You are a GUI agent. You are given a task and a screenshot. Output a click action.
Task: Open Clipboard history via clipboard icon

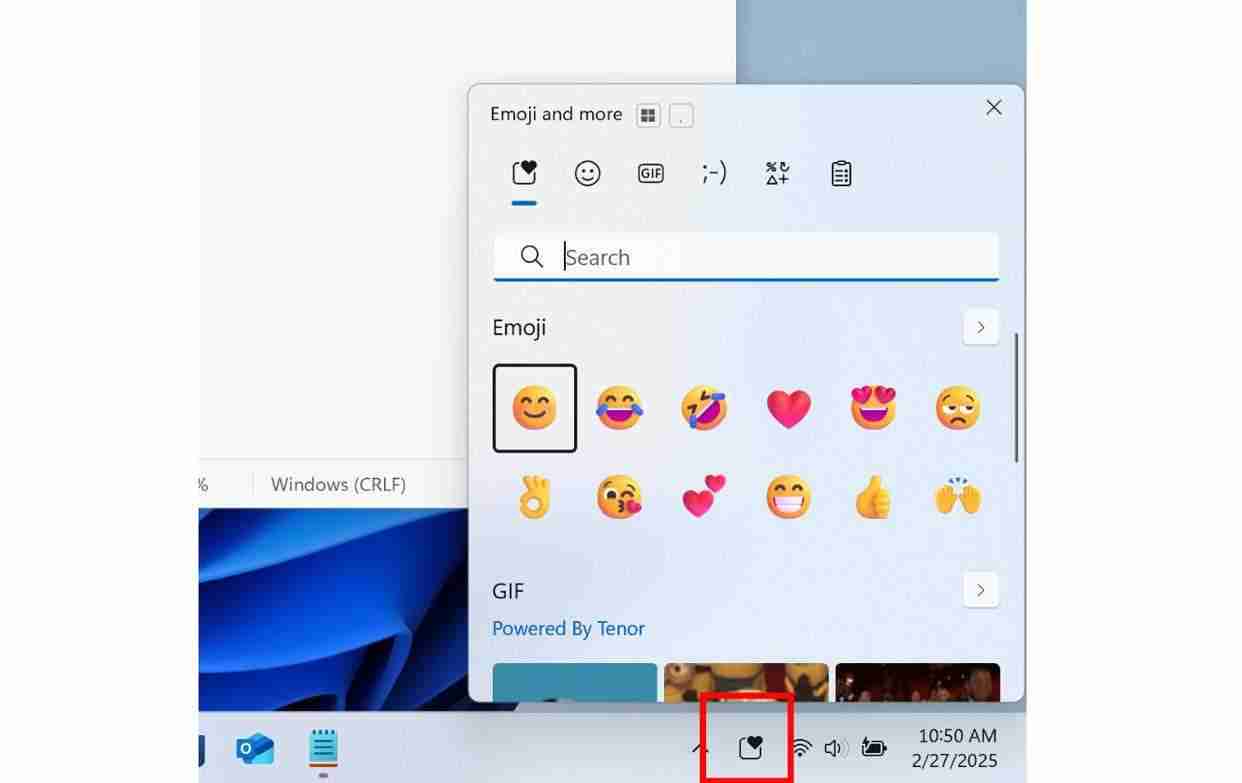pyautogui.click(x=841, y=172)
